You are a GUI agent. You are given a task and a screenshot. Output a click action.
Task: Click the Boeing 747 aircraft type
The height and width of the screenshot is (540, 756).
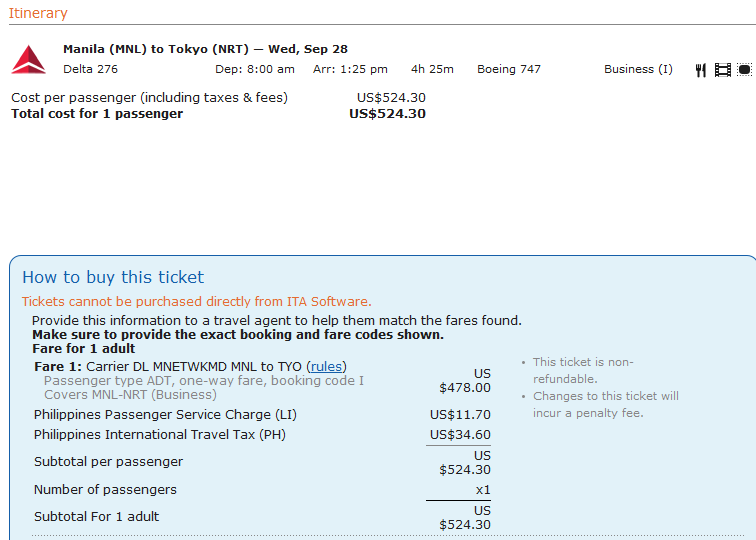(509, 69)
